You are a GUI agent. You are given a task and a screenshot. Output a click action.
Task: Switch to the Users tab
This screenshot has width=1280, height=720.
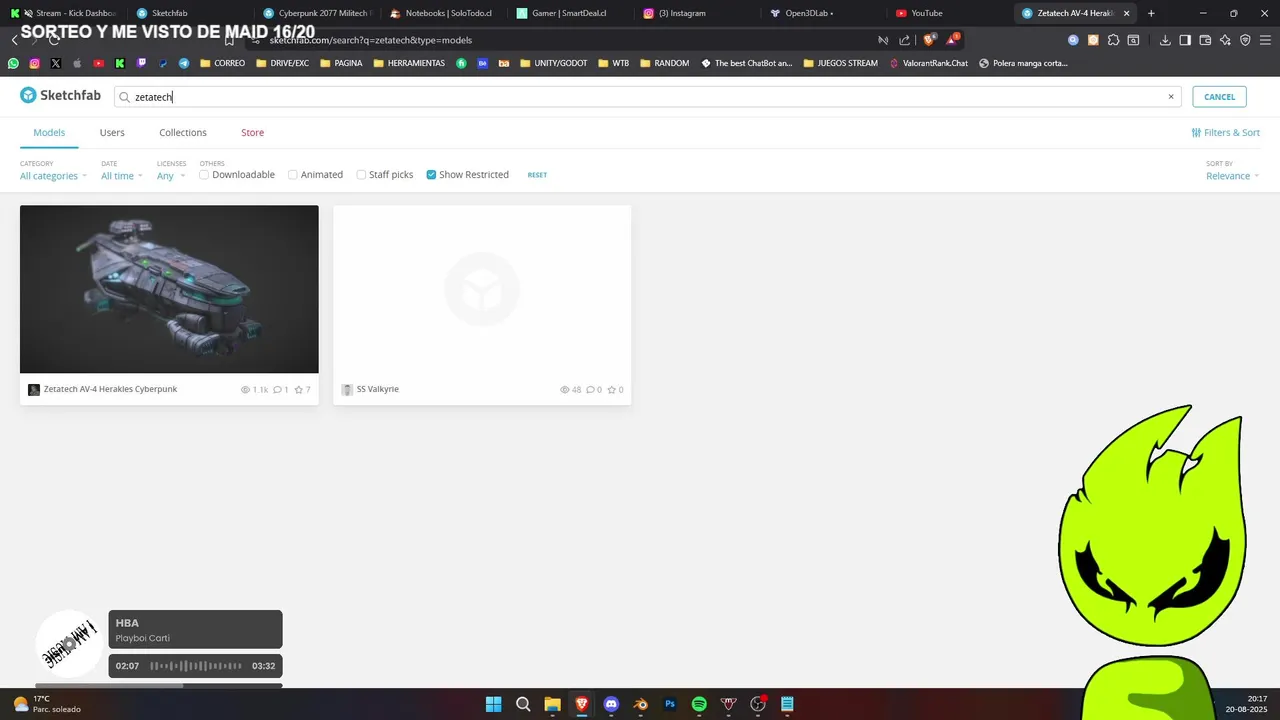[112, 132]
